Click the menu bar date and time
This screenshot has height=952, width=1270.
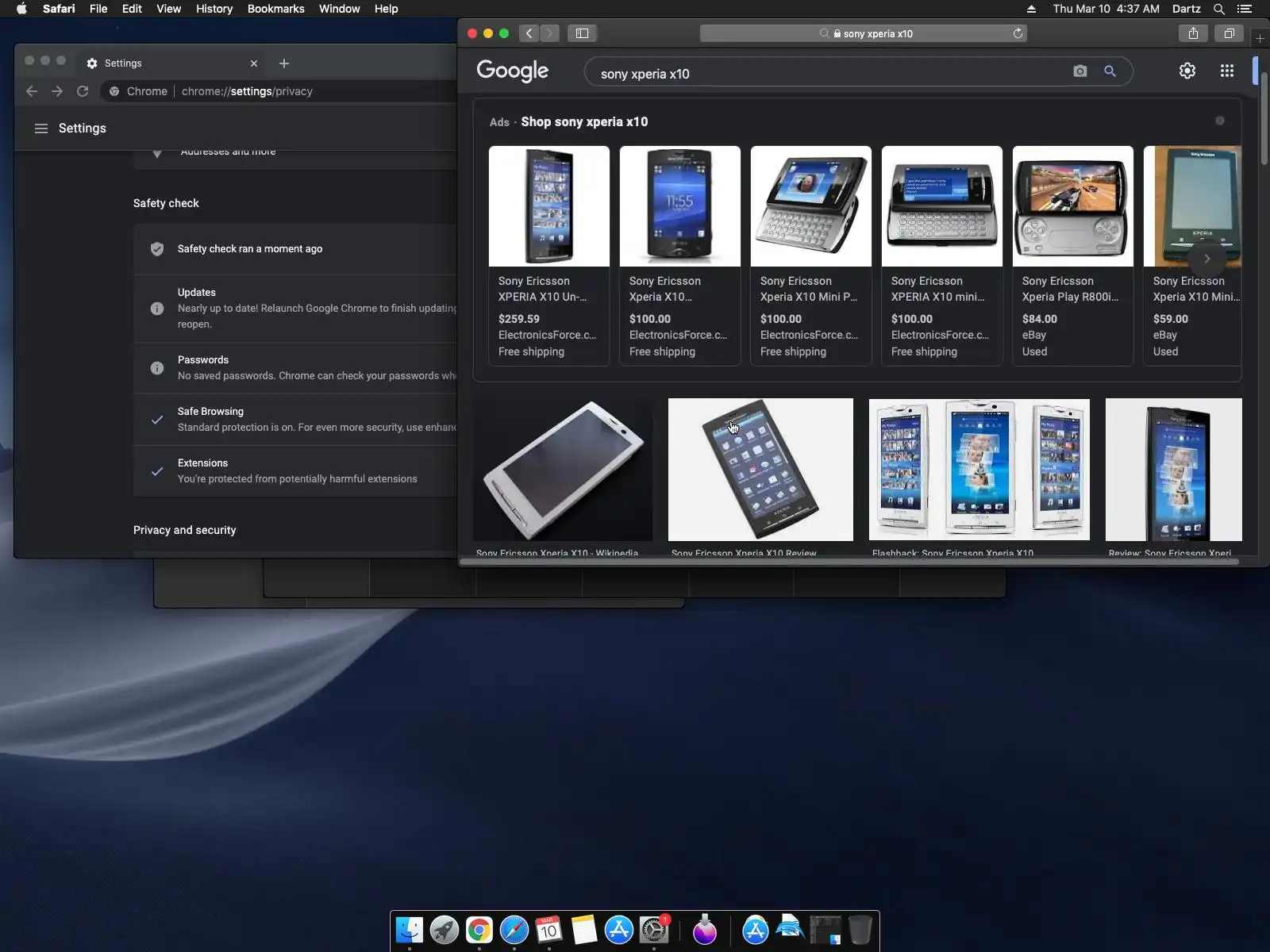(1106, 9)
